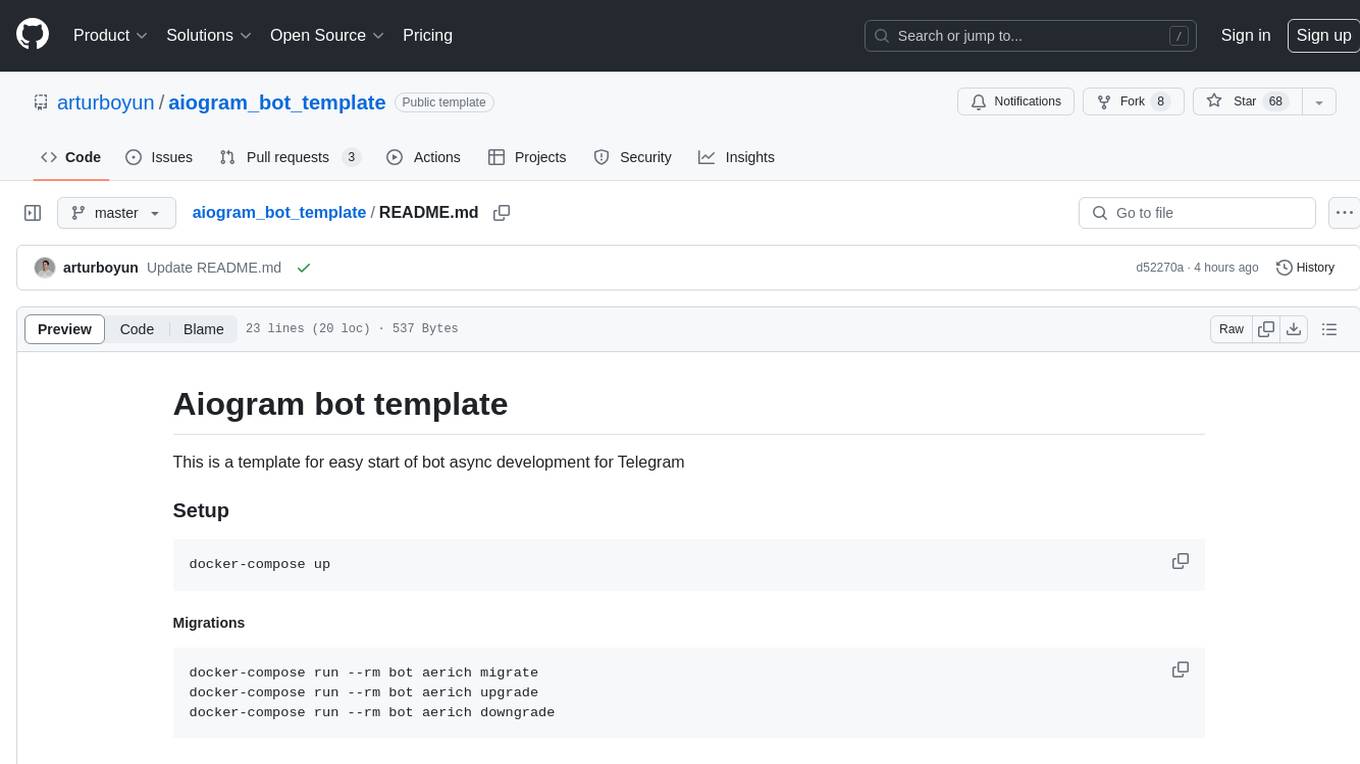1360x764 pixels.
Task: Open the star lists dropdown arrow
Action: [1319, 102]
